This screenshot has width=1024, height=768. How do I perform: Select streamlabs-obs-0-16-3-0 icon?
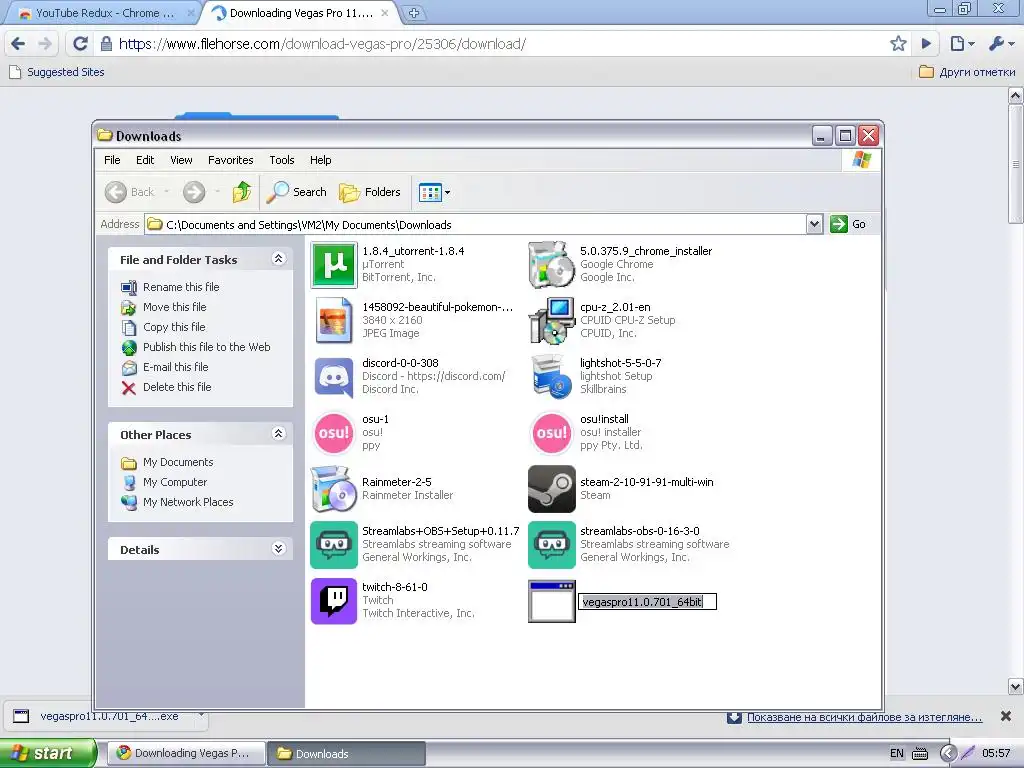click(552, 545)
